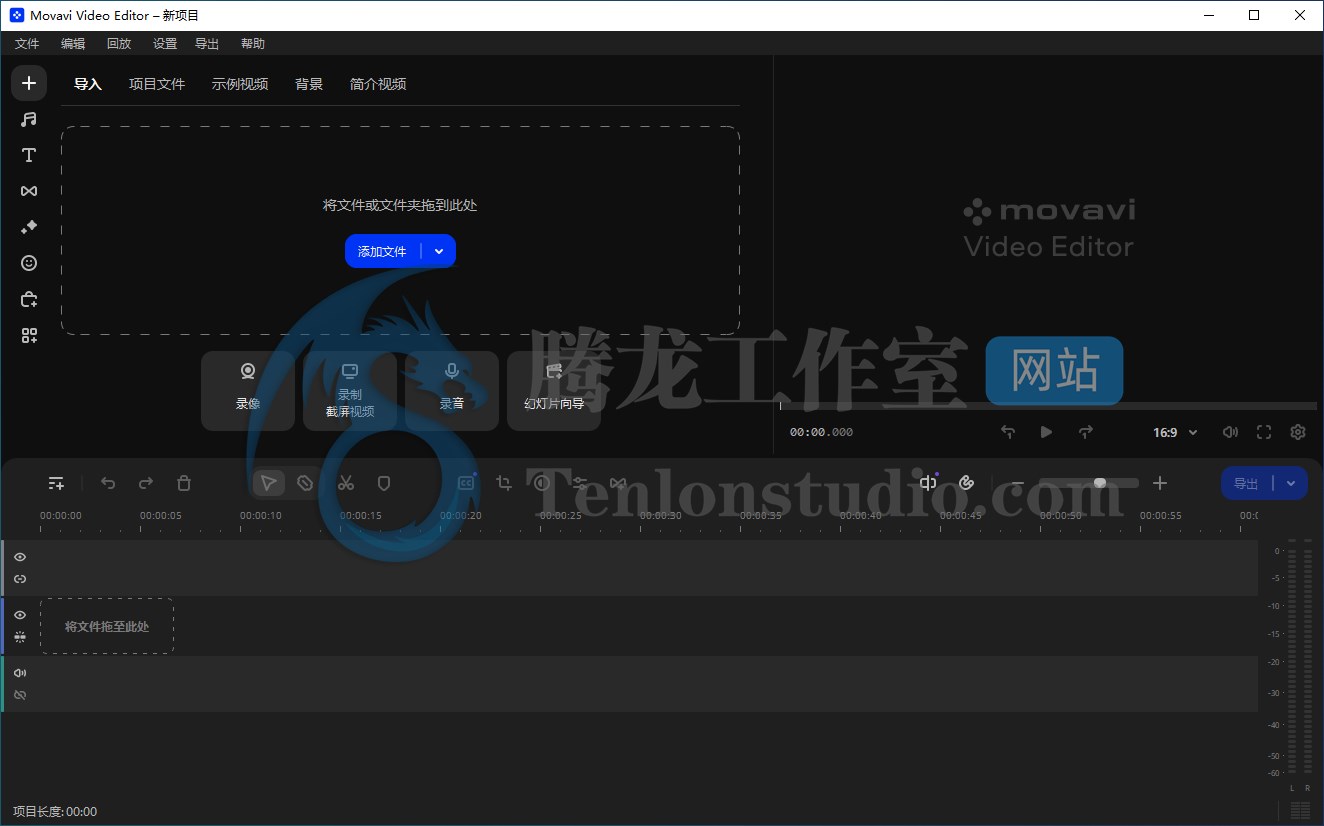Choose the selection arrow tool
The height and width of the screenshot is (826, 1324).
(x=268, y=483)
